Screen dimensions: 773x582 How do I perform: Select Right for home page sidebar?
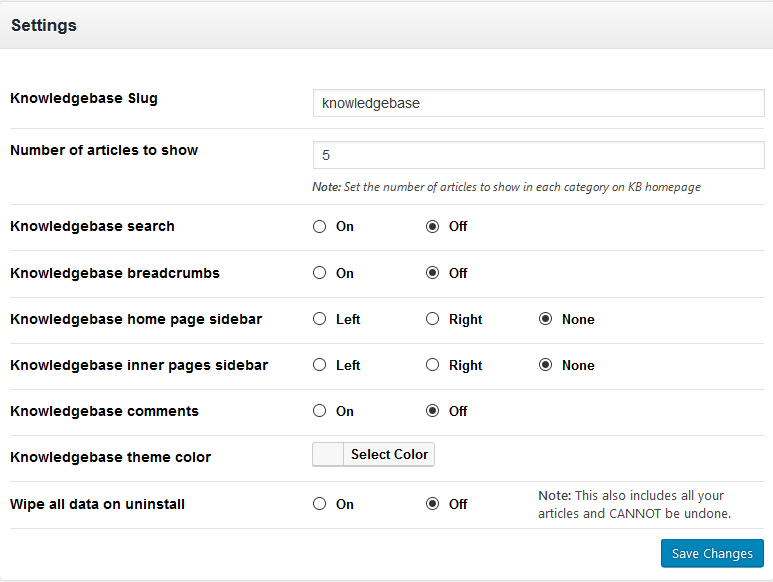[x=432, y=319]
